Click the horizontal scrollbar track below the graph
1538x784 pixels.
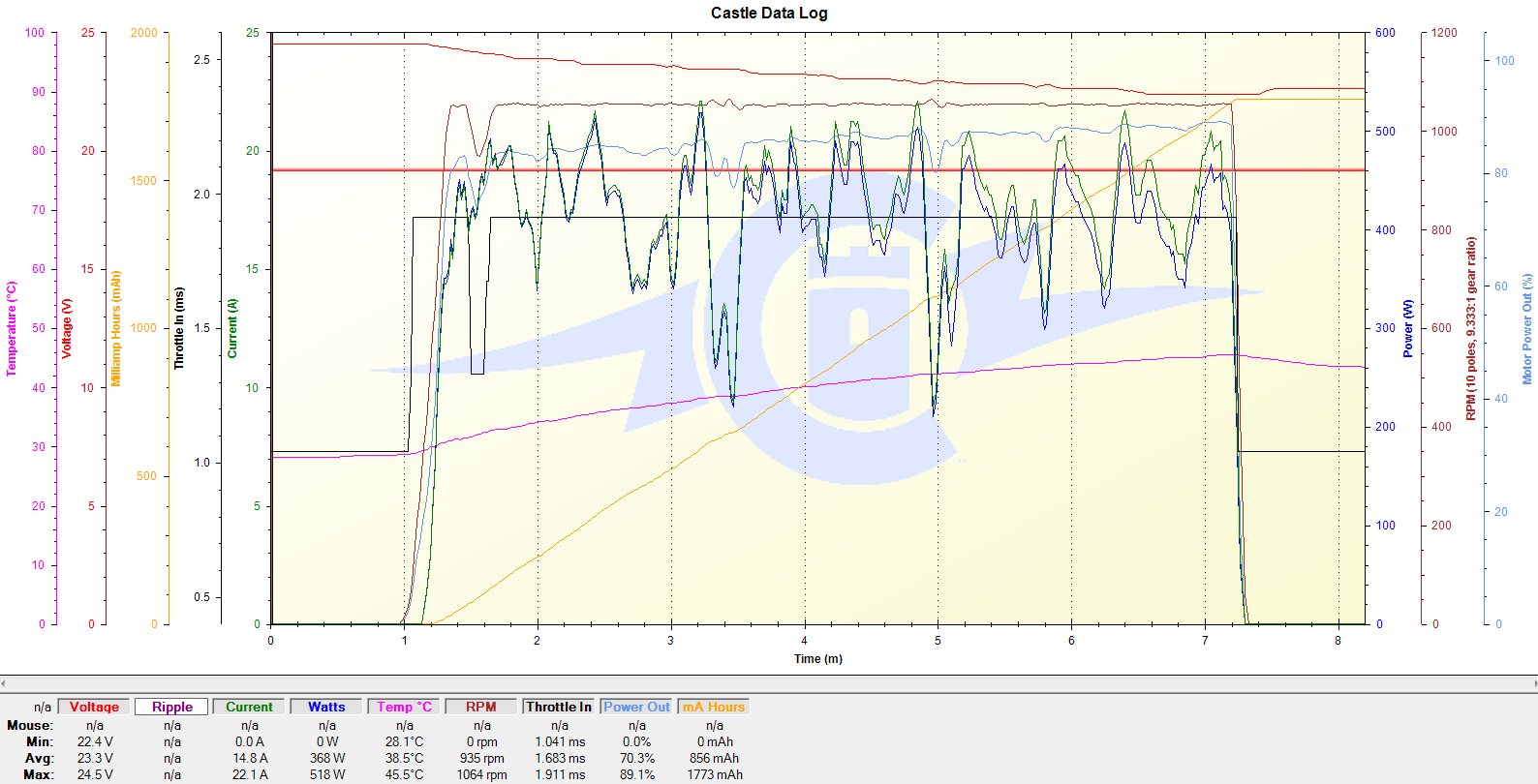[769, 683]
